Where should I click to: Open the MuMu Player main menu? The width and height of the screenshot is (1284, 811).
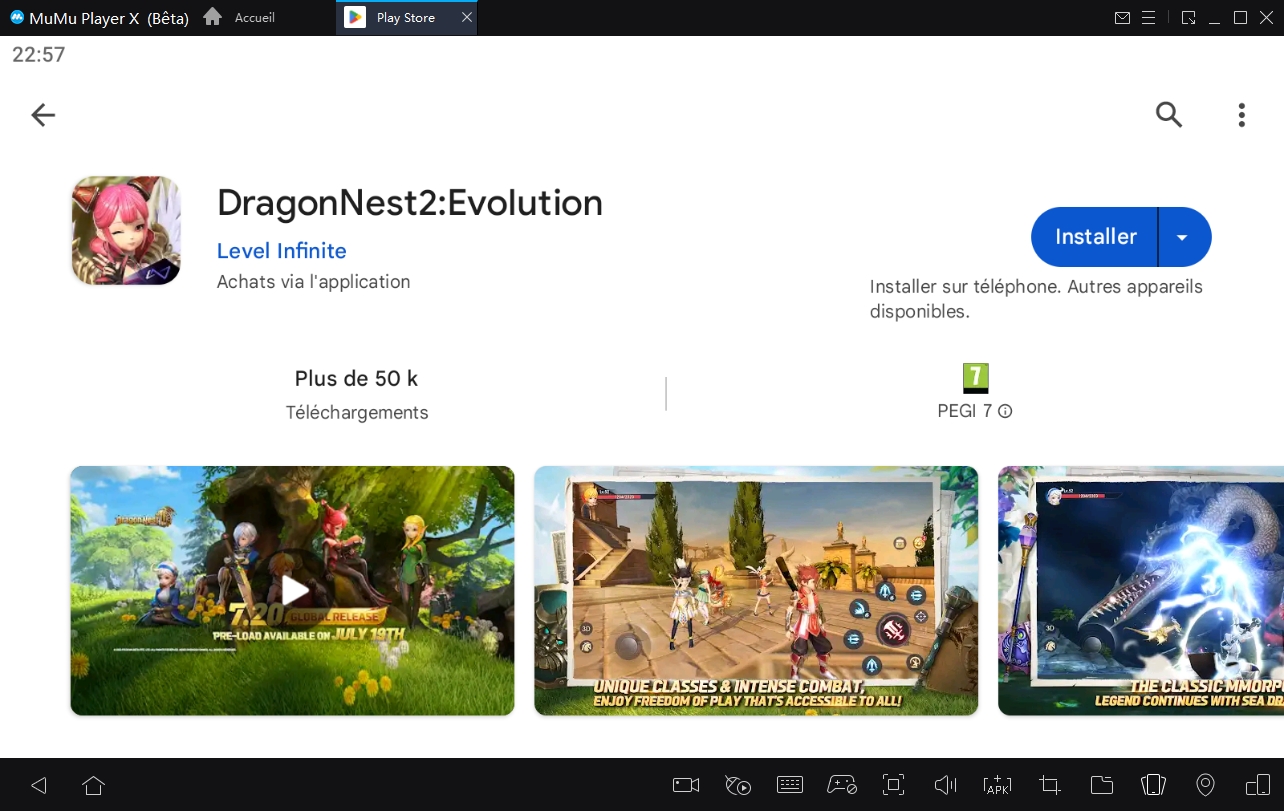pos(1148,17)
